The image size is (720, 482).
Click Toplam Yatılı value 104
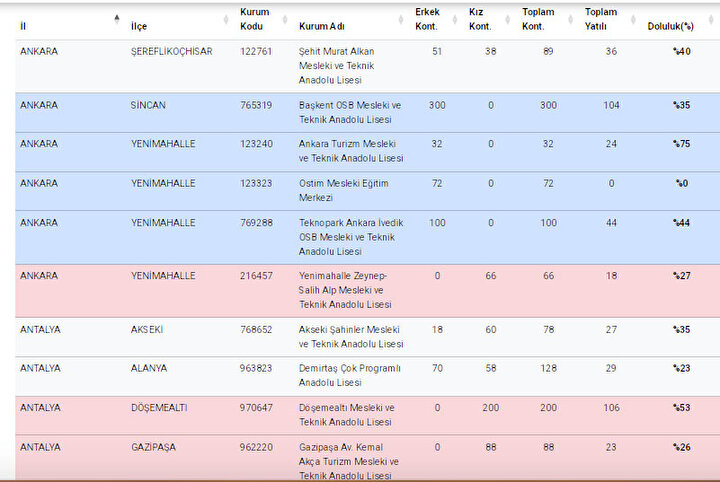(611, 105)
